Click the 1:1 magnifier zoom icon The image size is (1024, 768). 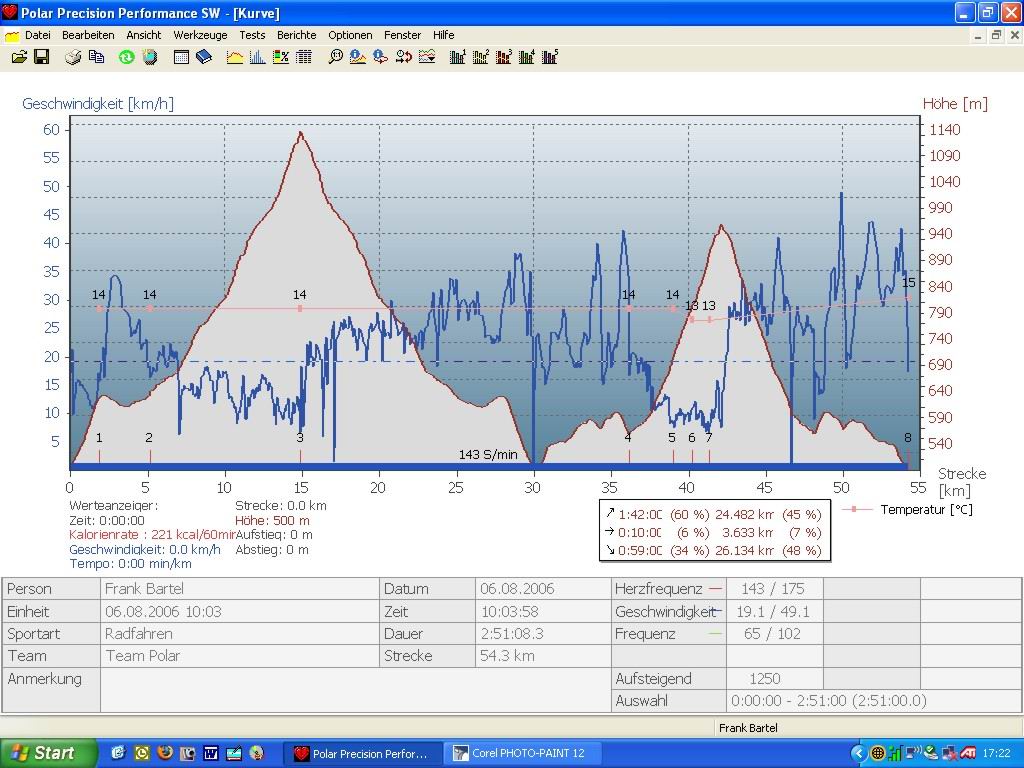click(x=335, y=57)
